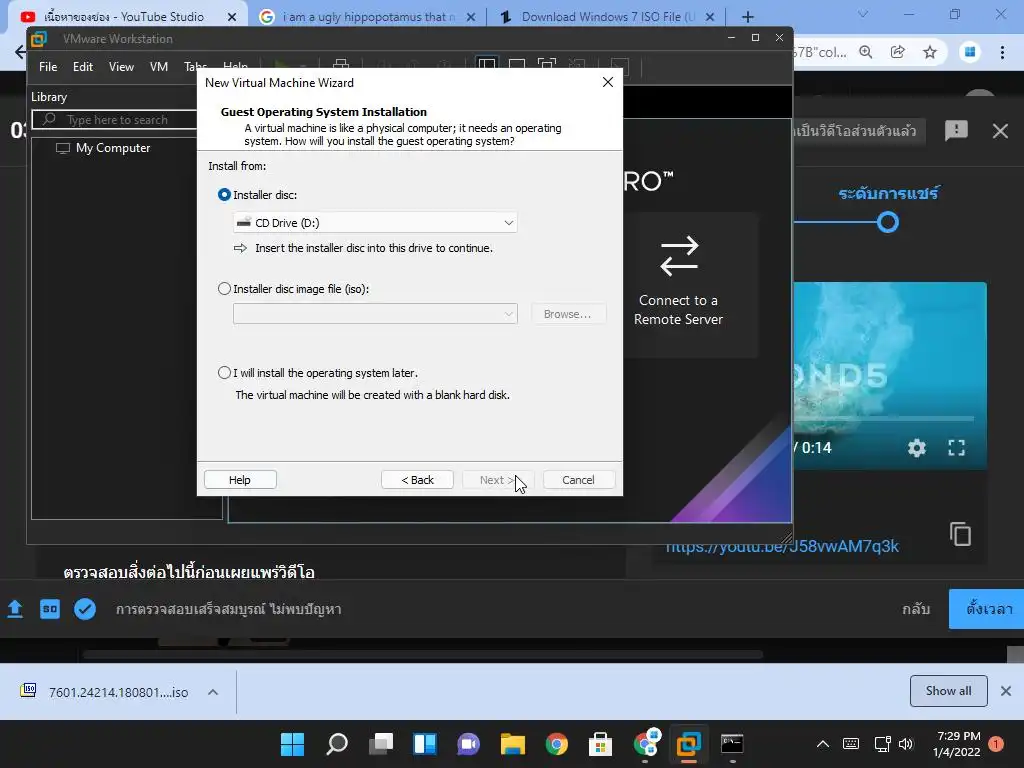Screen dimensions: 1024x768
Task: Open the youtu.be video link
Action: pos(782,547)
